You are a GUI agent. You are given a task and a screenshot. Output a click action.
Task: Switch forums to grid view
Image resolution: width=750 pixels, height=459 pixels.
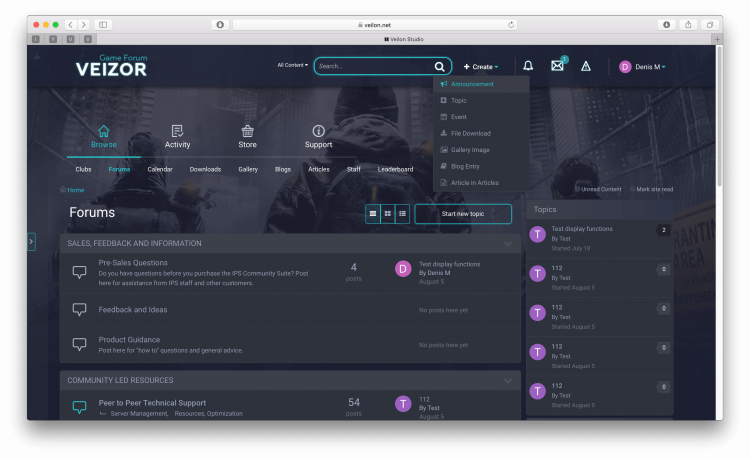(388, 213)
